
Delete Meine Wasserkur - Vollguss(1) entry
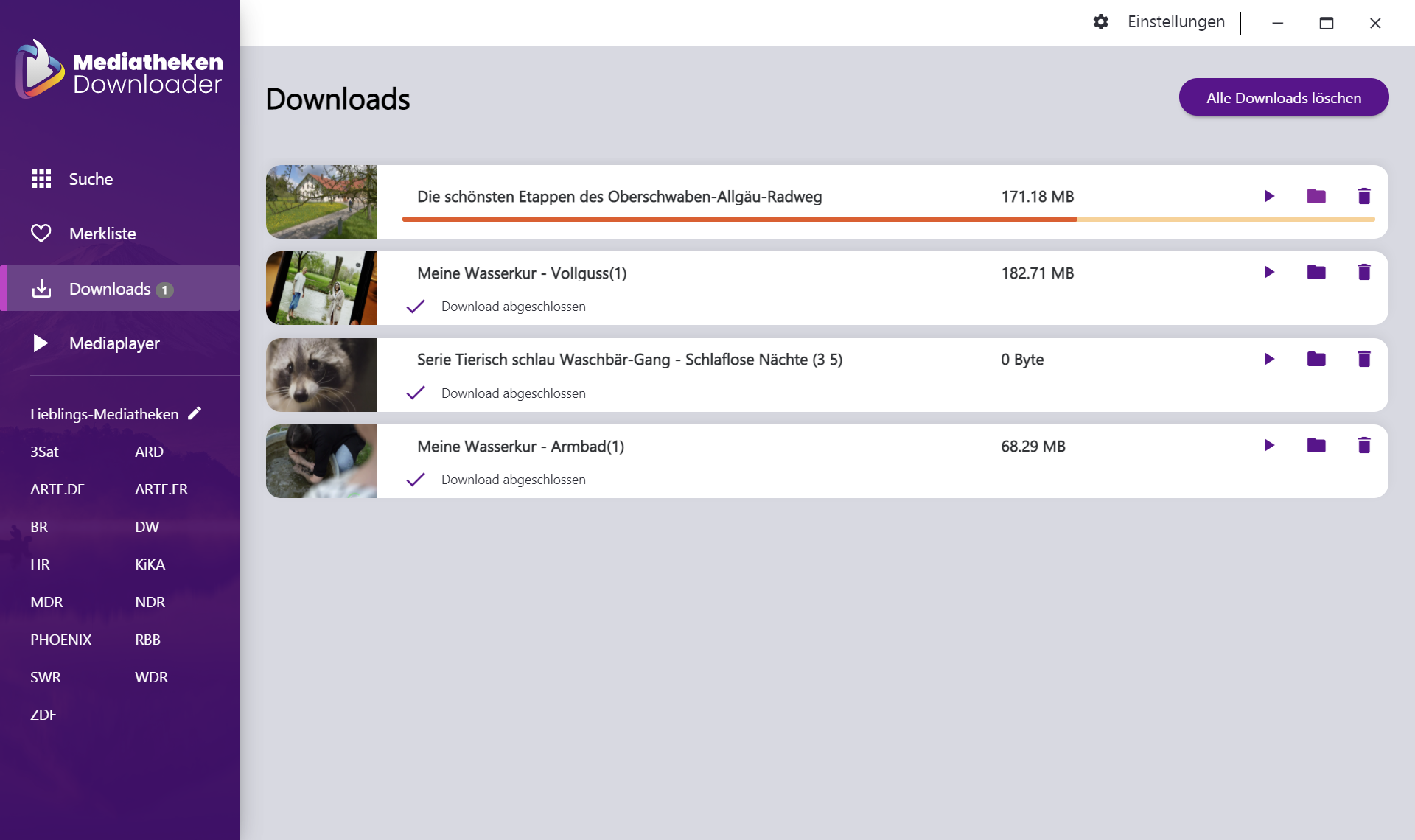point(1364,273)
